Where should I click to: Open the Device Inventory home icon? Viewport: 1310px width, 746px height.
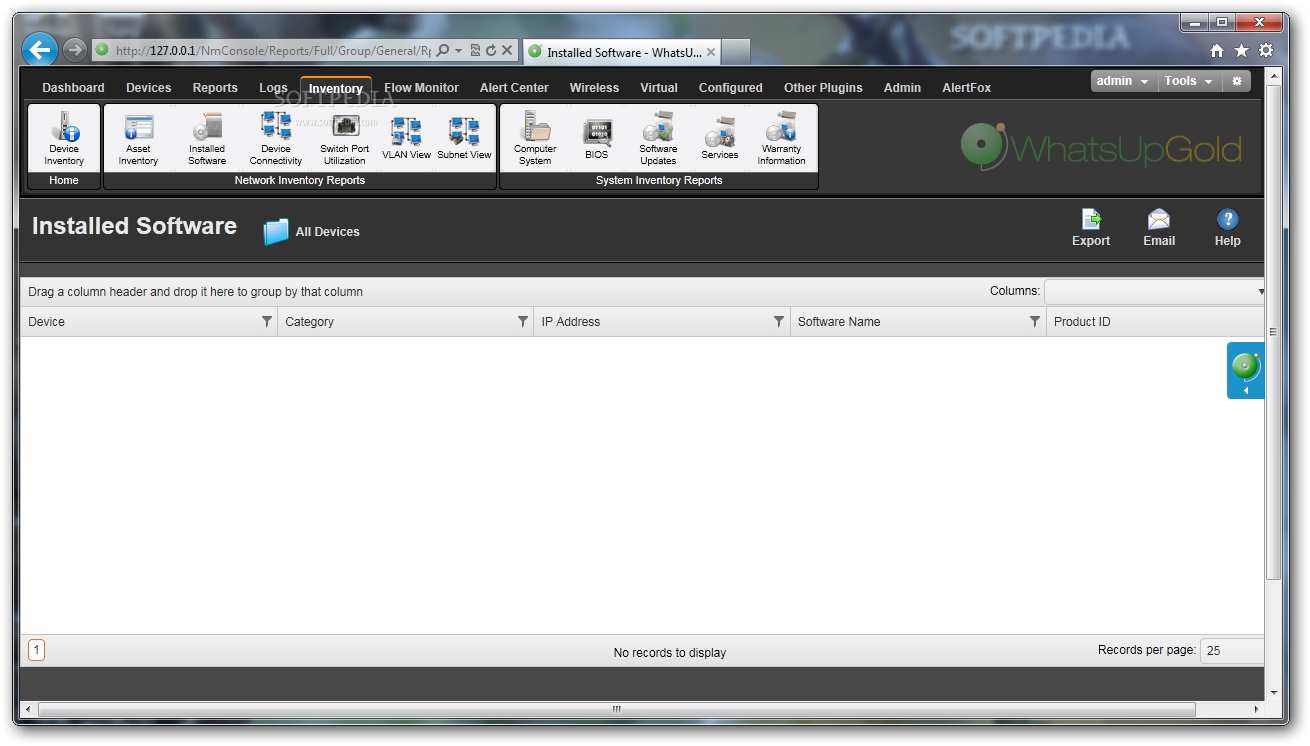click(x=64, y=140)
